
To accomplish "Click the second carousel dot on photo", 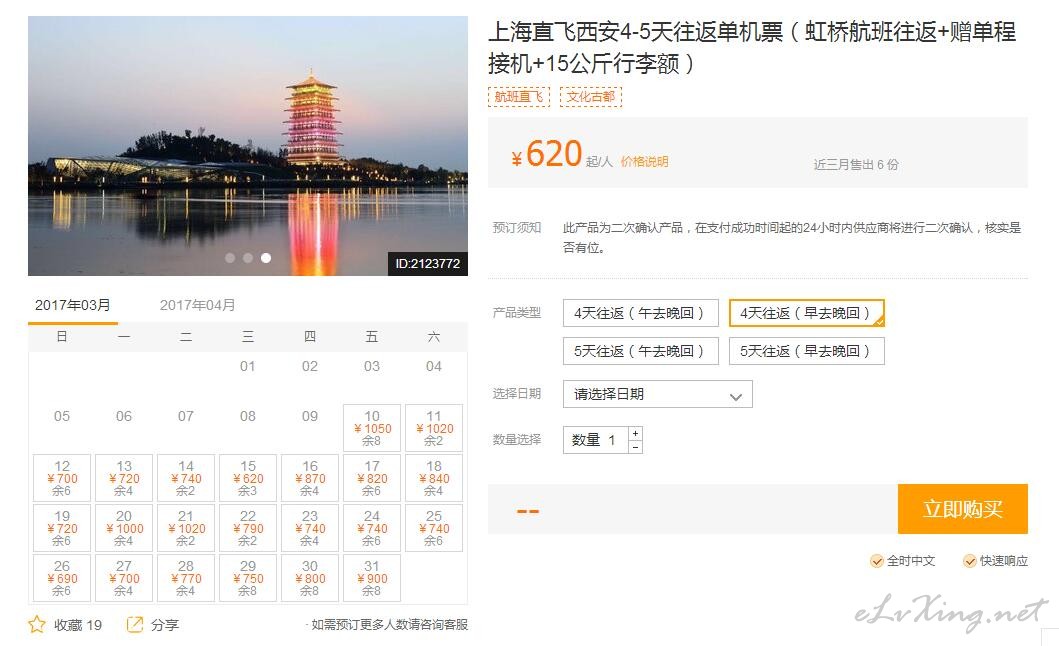I will [248, 258].
